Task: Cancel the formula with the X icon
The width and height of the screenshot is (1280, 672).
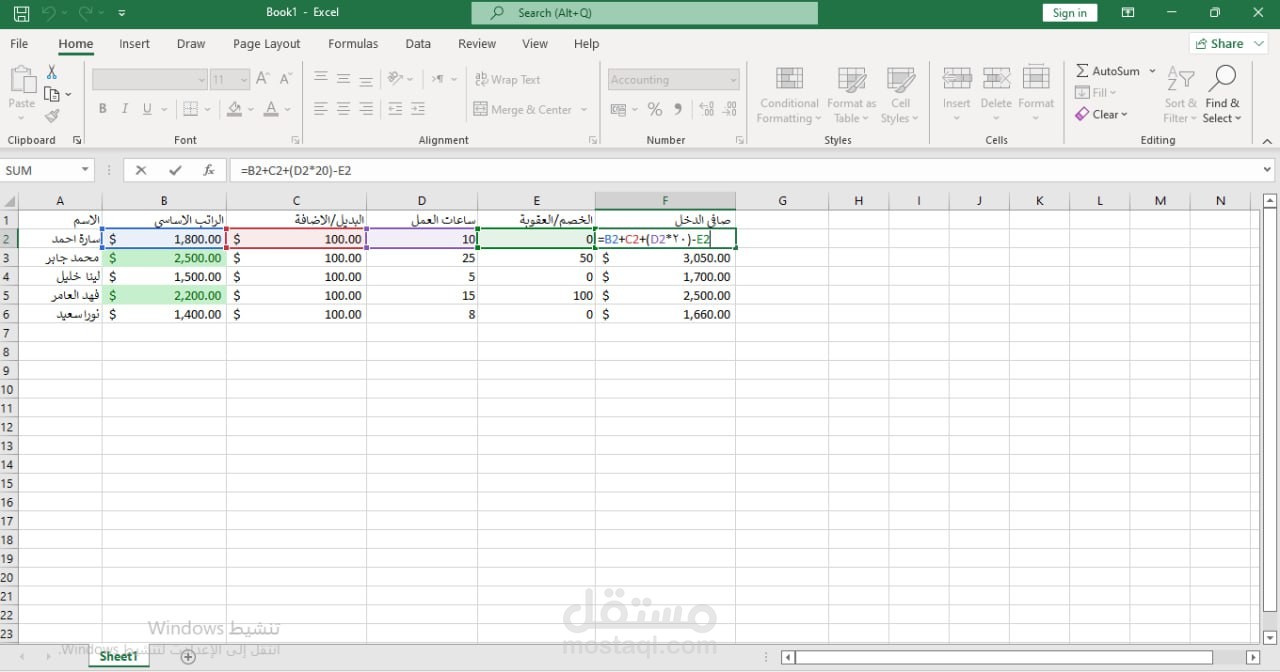Action: coord(141,170)
